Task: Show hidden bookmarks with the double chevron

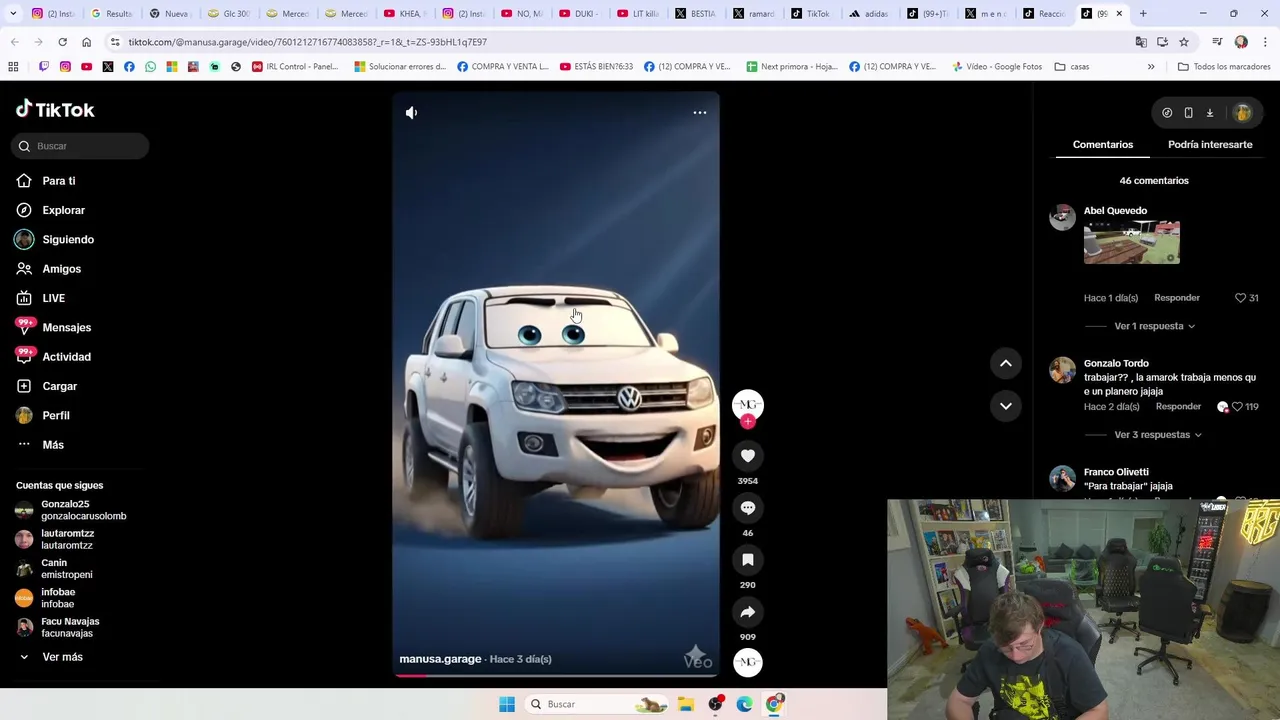Action: click(x=1151, y=67)
